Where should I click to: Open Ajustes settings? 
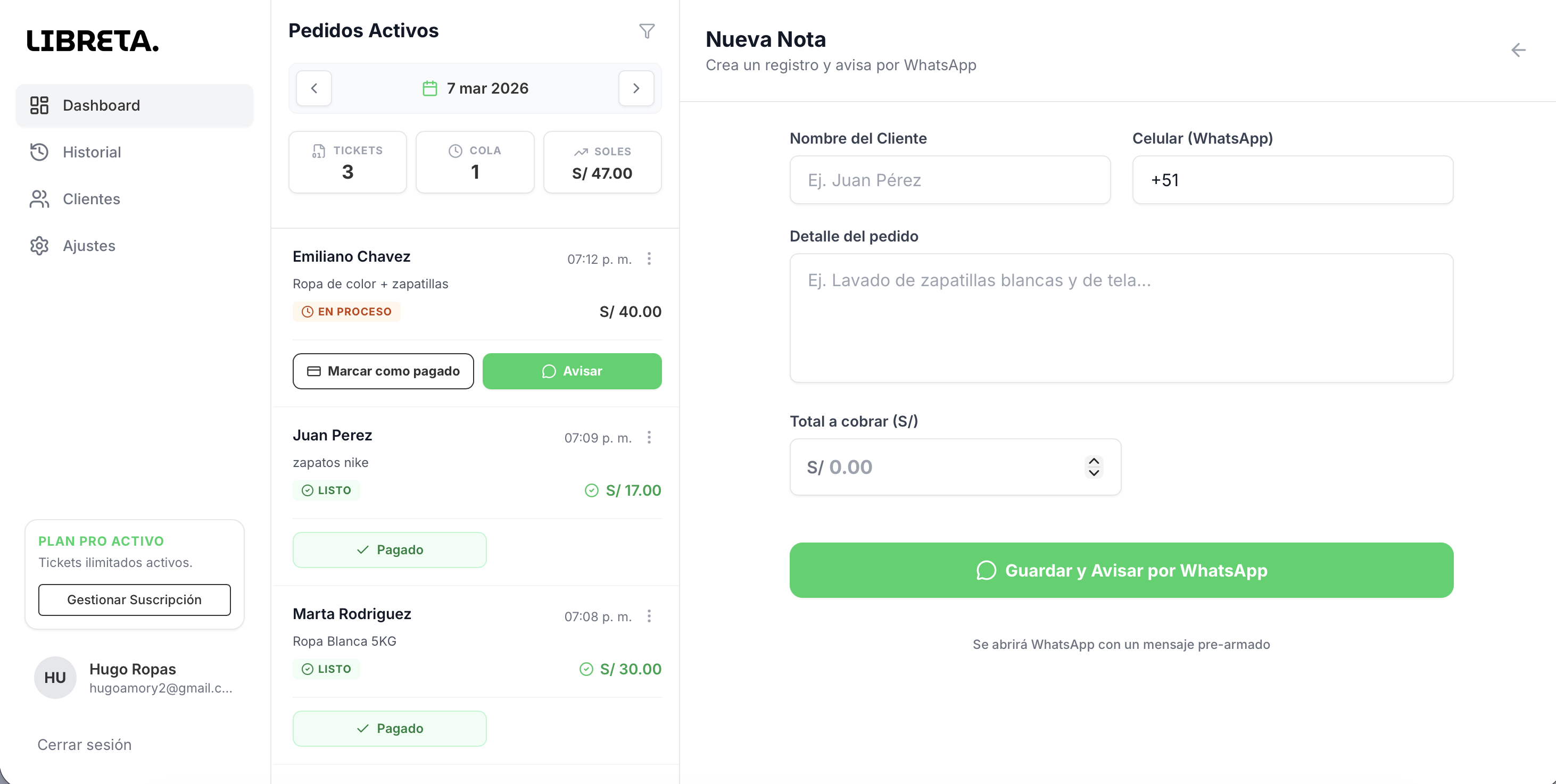89,246
